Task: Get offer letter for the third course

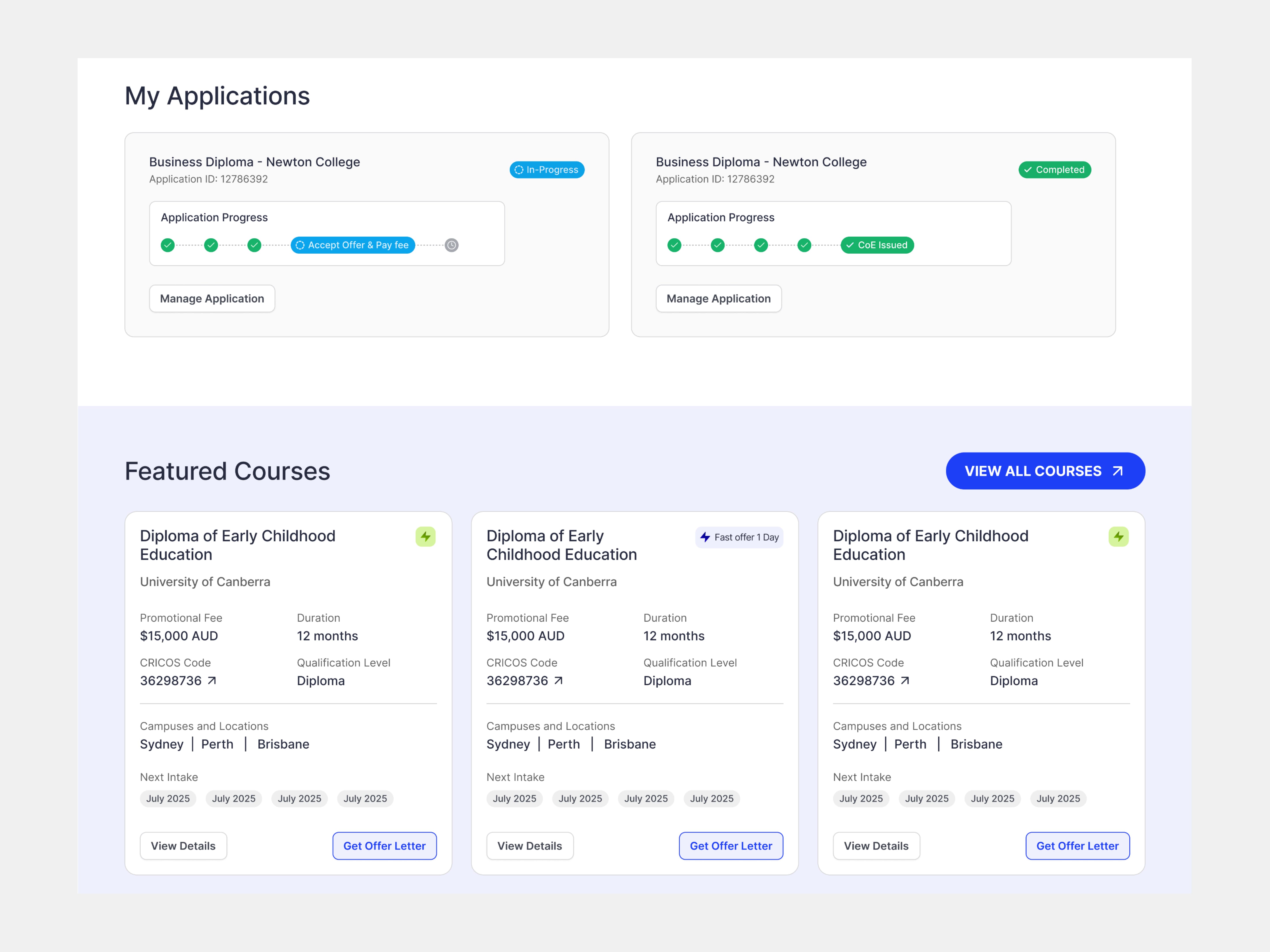Action: point(1077,846)
